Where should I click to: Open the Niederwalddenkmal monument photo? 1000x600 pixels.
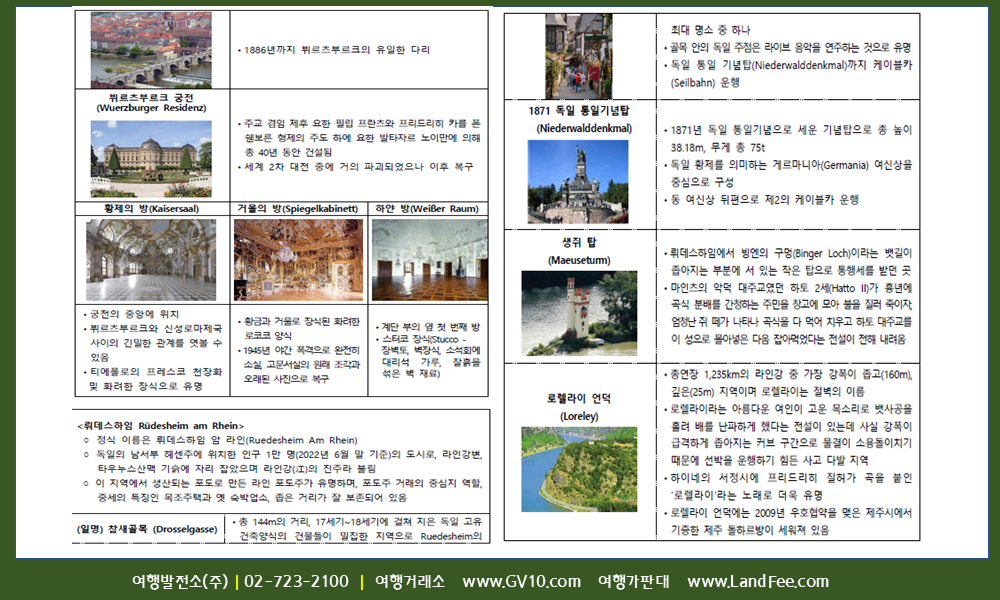(x=579, y=182)
